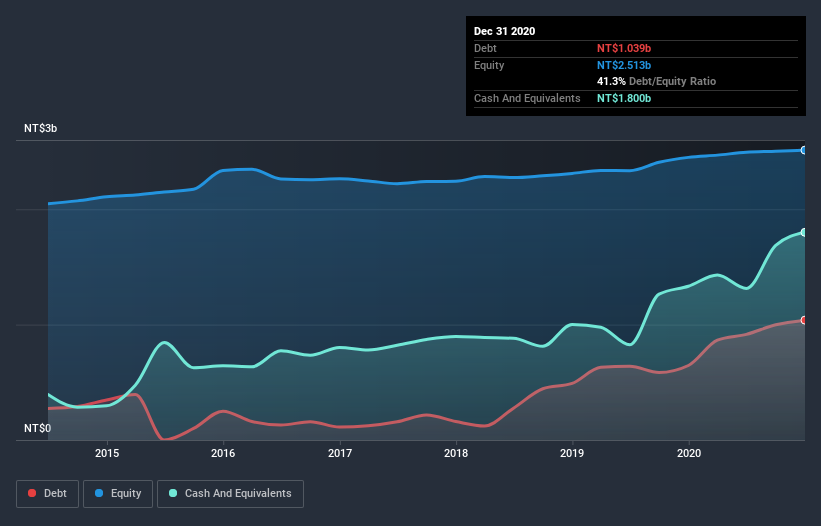Click the NT$2.513b equity value
Image resolution: width=821 pixels, height=526 pixels.
(624, 65)
